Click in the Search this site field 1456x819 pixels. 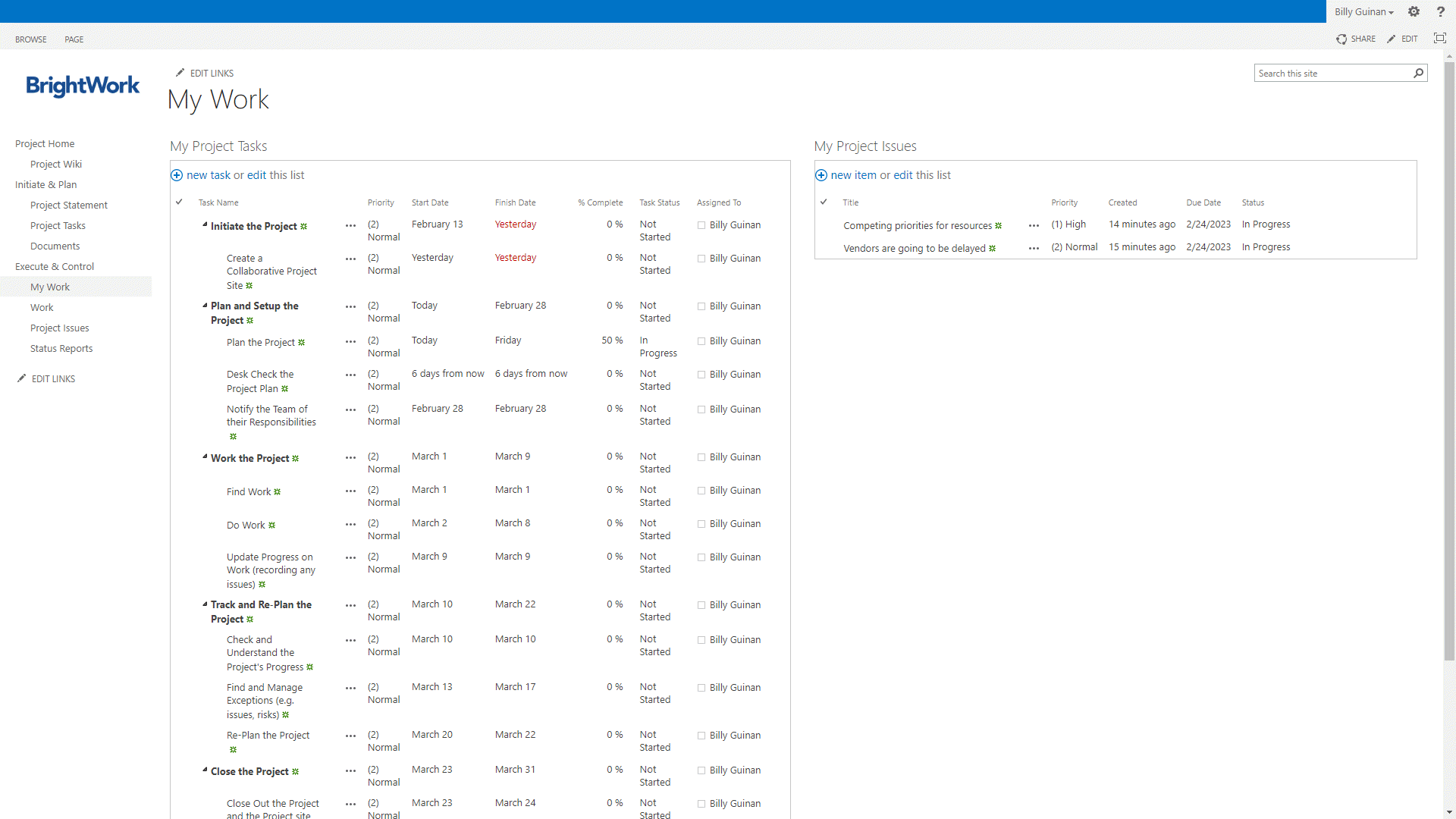click(x=1332, y=73)
